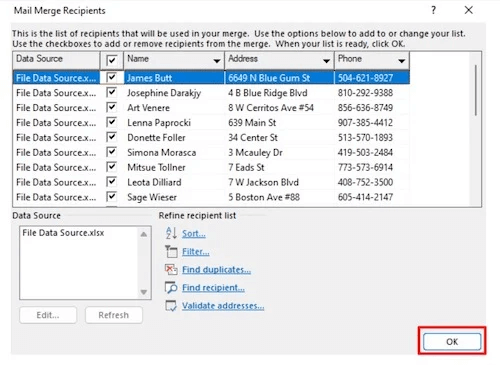Open the Filter... link

(x=196, y=252)
